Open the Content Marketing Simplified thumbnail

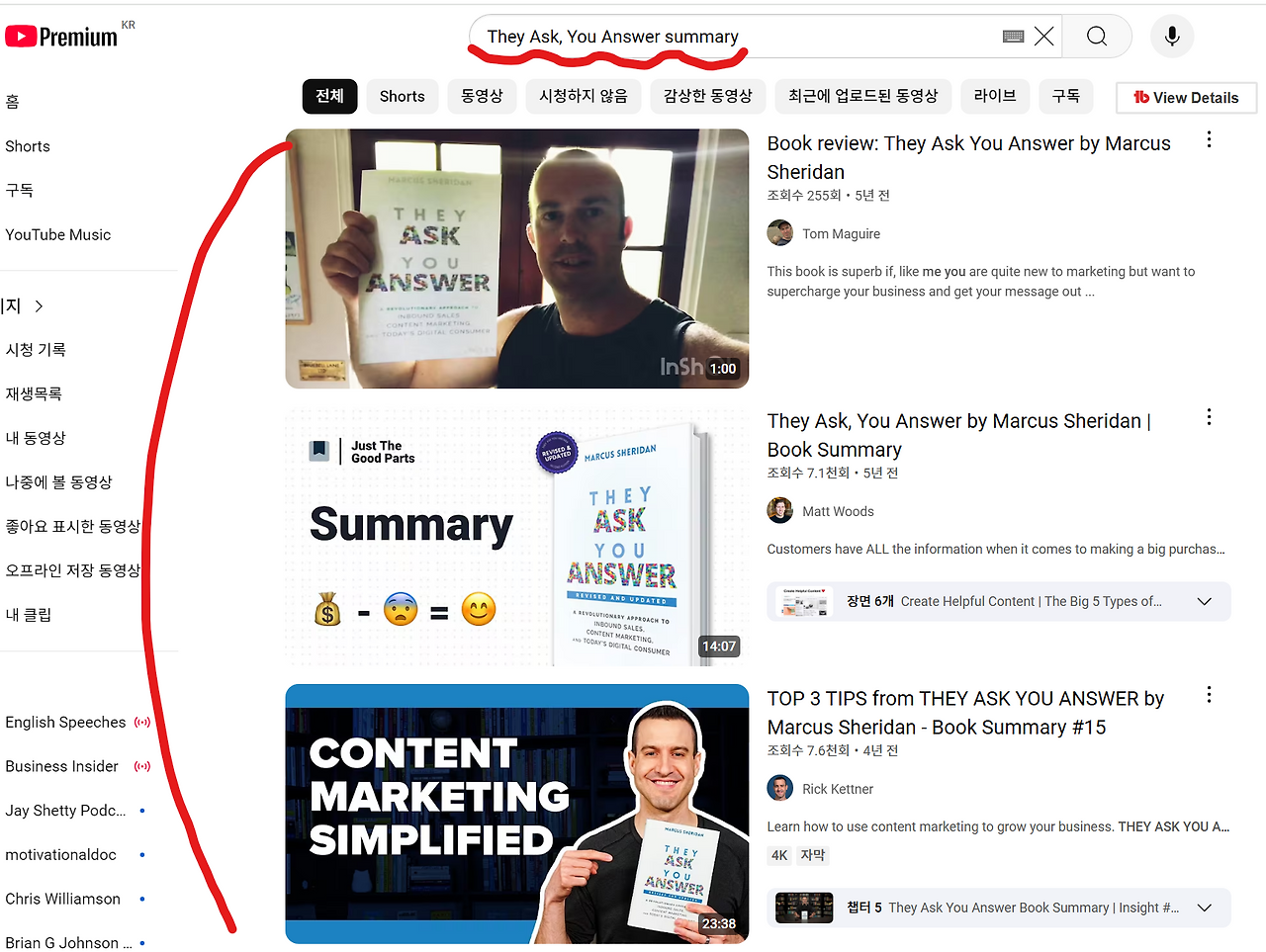point(517,814)
